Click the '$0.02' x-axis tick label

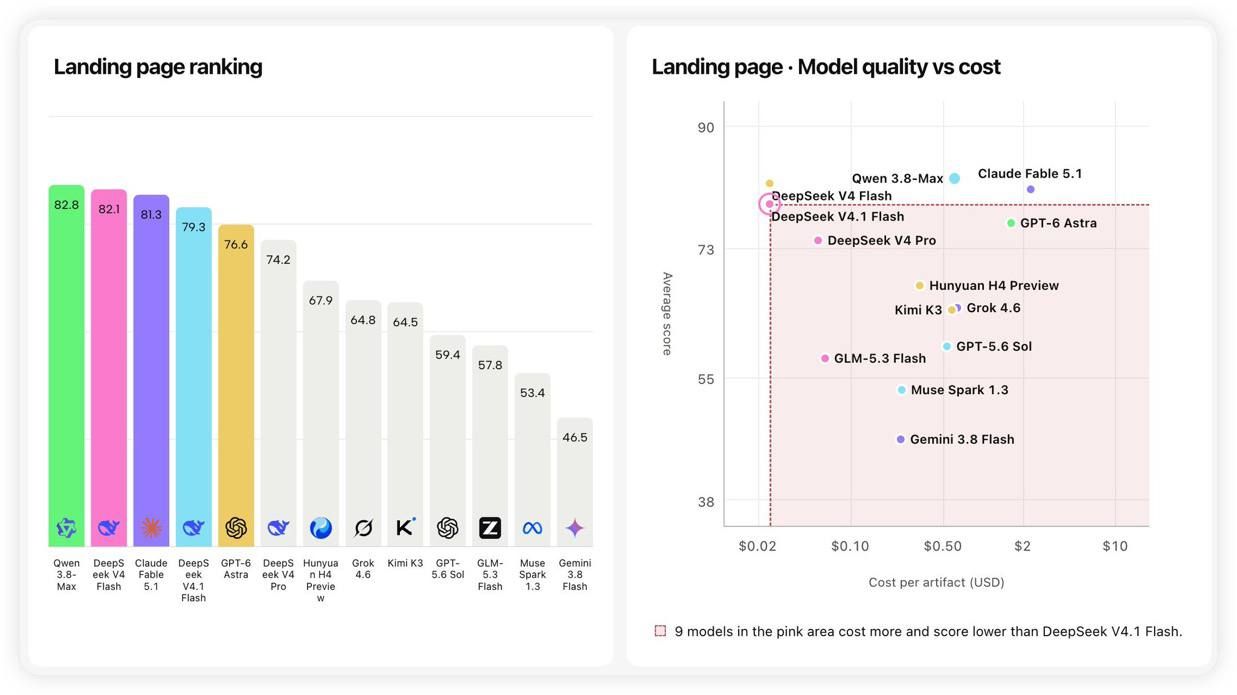[x=756, y=546]
